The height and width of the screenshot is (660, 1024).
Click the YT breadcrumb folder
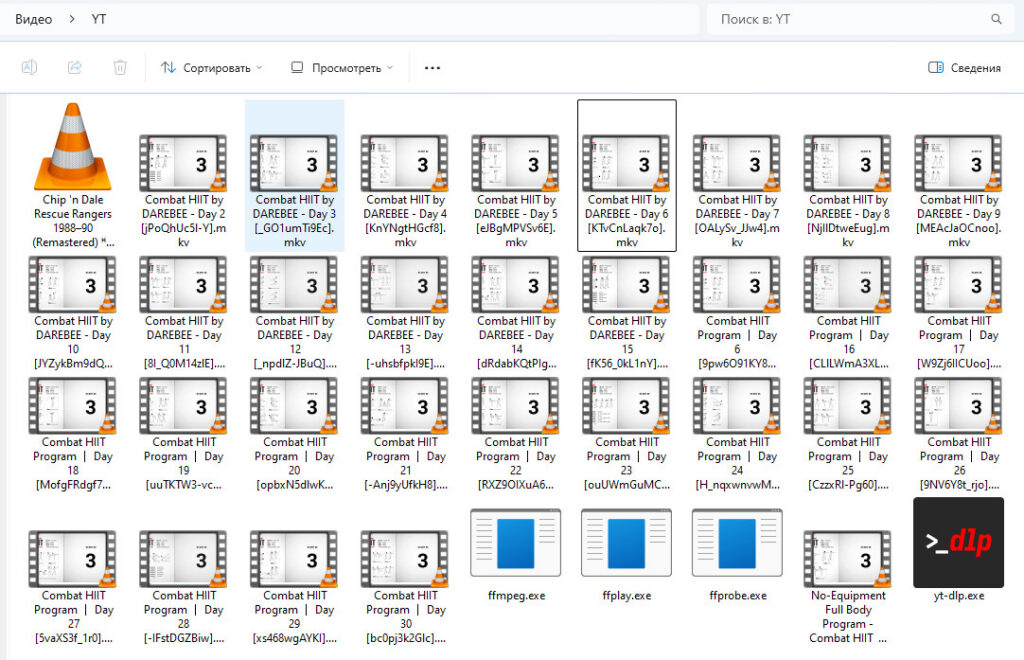click(x=99, y=19)
